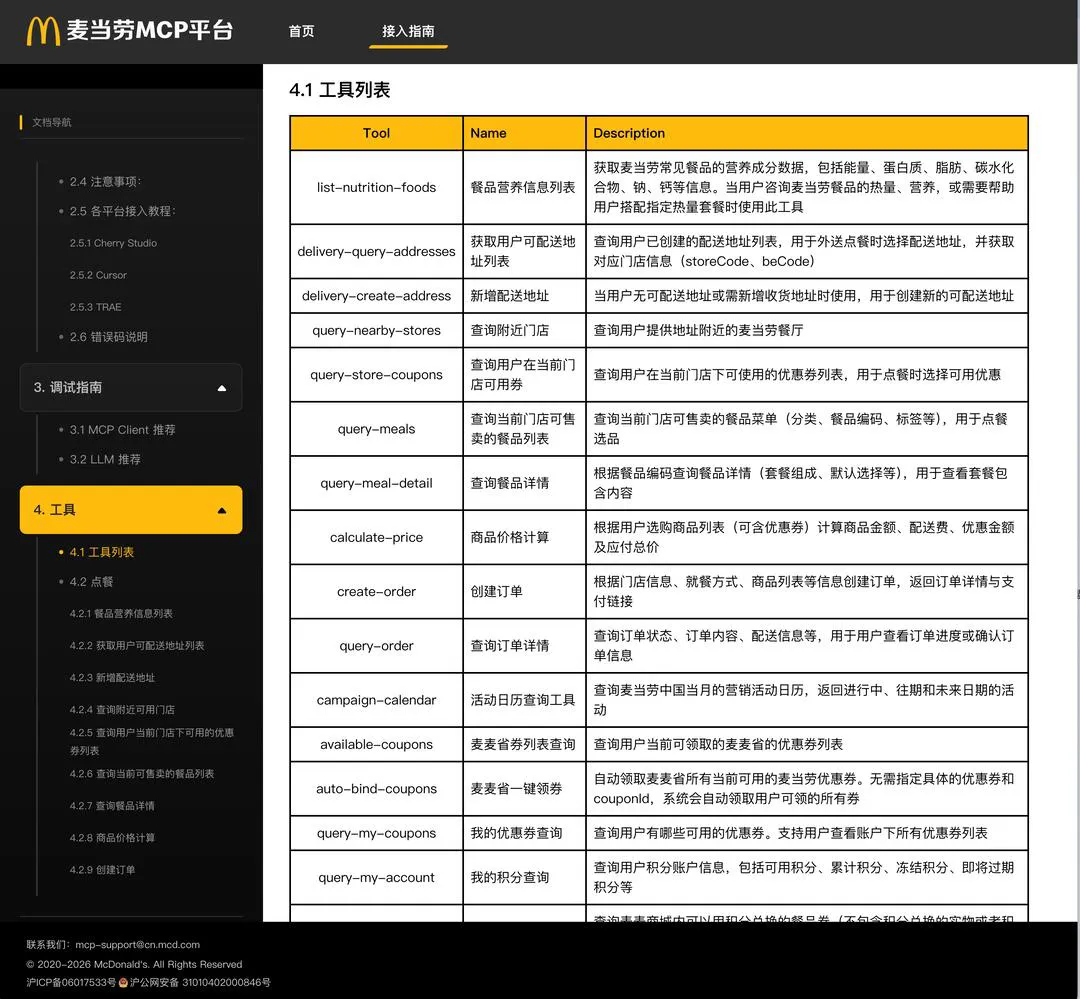Open 3.2 LLM 推荐

coord(105,460)
